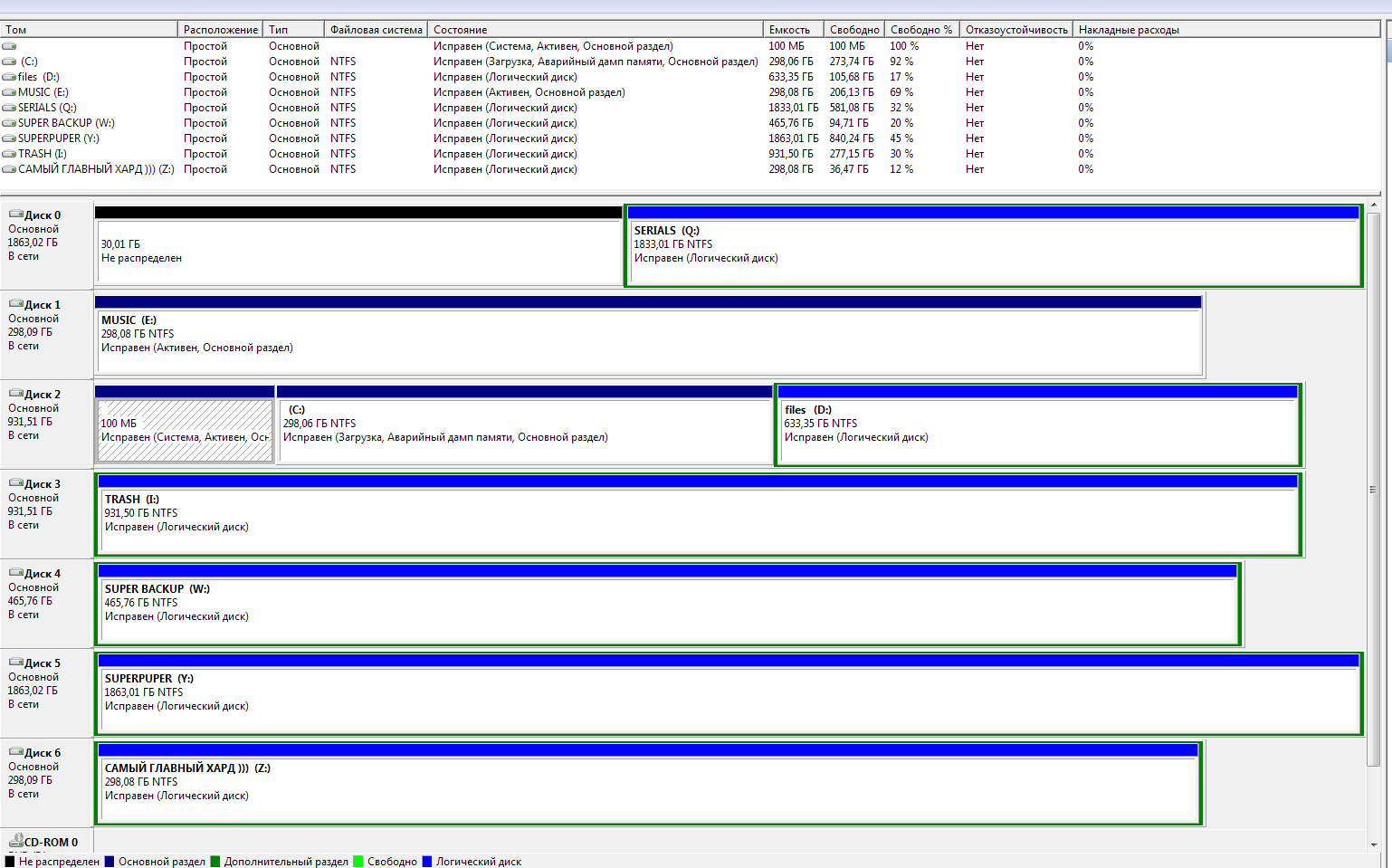Viewport: 1392px width, 868px height.
Task: Click the disk icon next to Диск 0
Action: [16, 215]
